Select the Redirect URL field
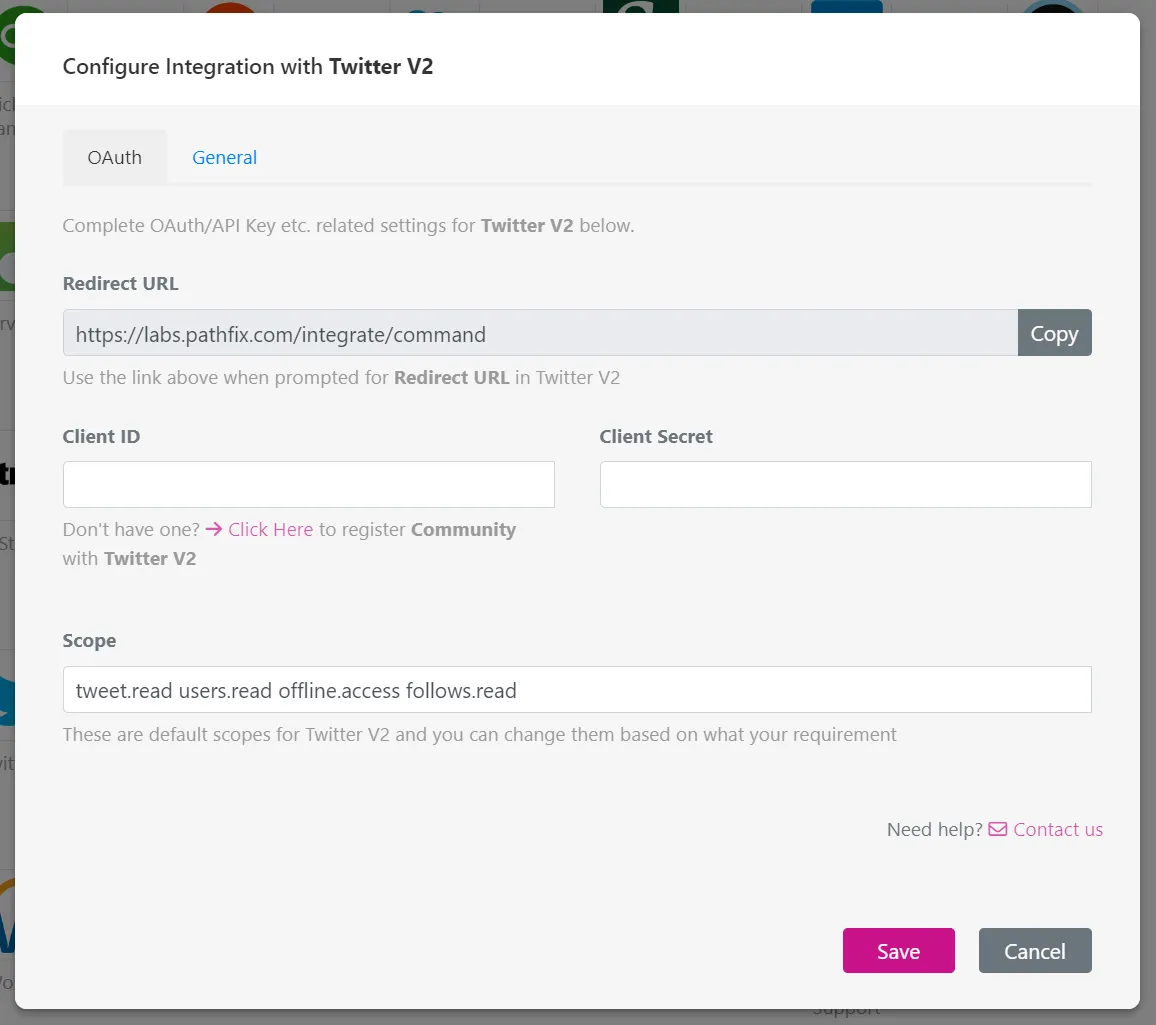The image size is (1156, 1025). coord(540,333)
